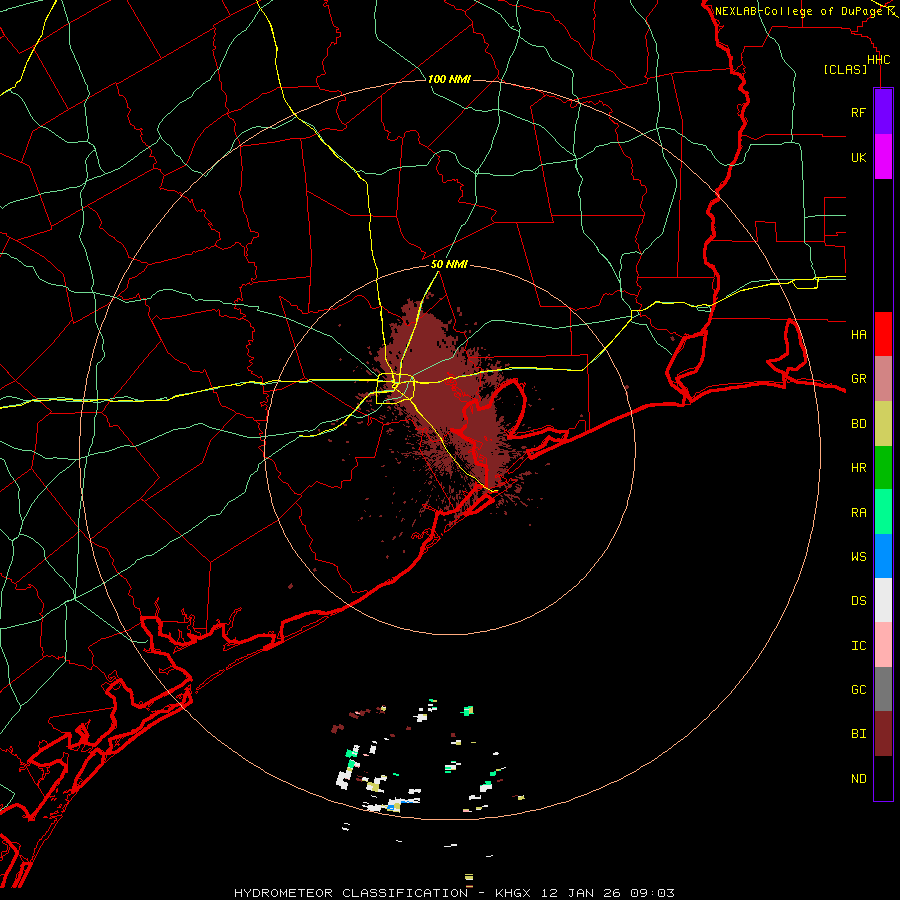The width and height of the screenshot is (900, 900).
Task: Select the "BD" legend label
Action: click(x=858, y=424)
